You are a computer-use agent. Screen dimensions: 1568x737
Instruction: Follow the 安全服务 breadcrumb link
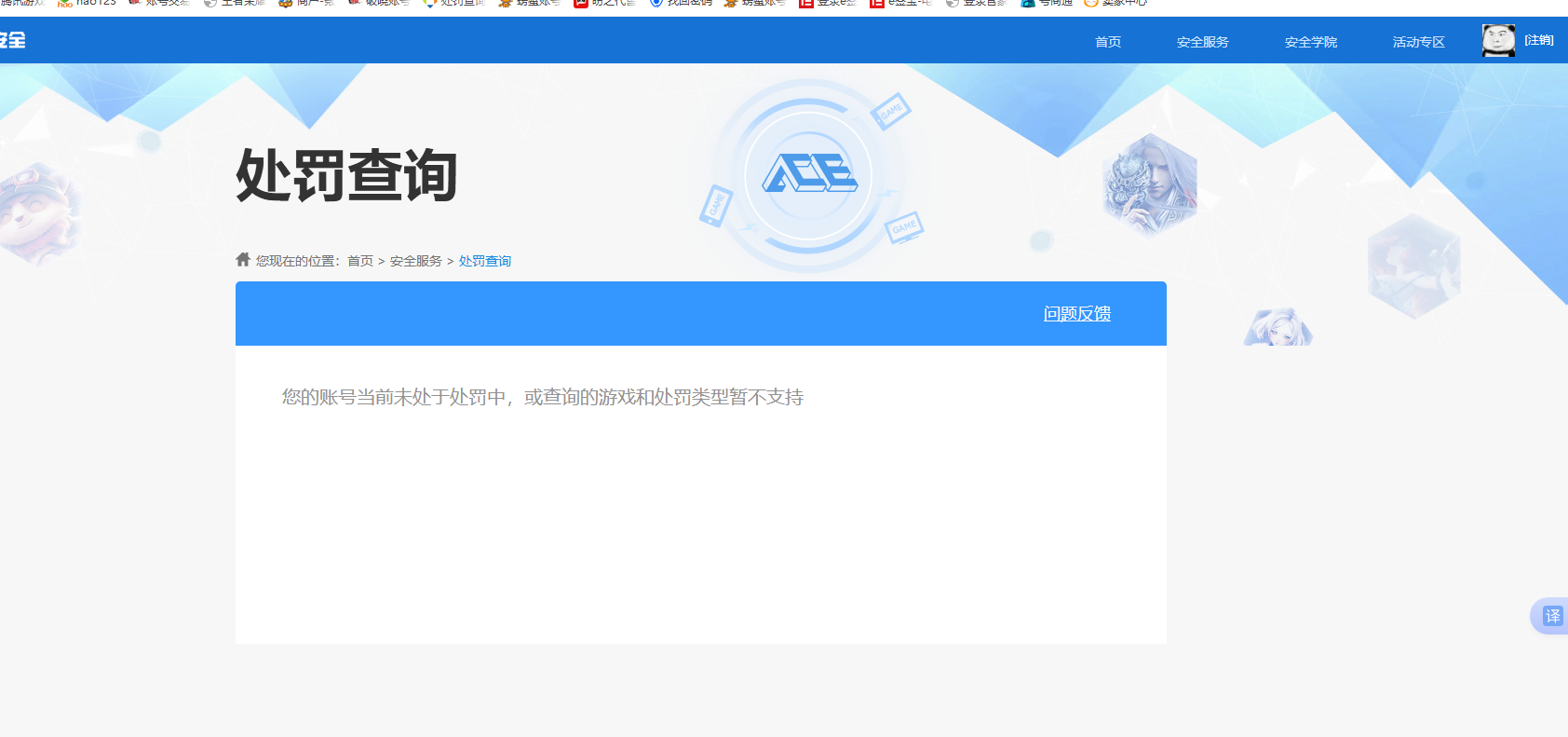pyautogui.click(x=415, y=261)
